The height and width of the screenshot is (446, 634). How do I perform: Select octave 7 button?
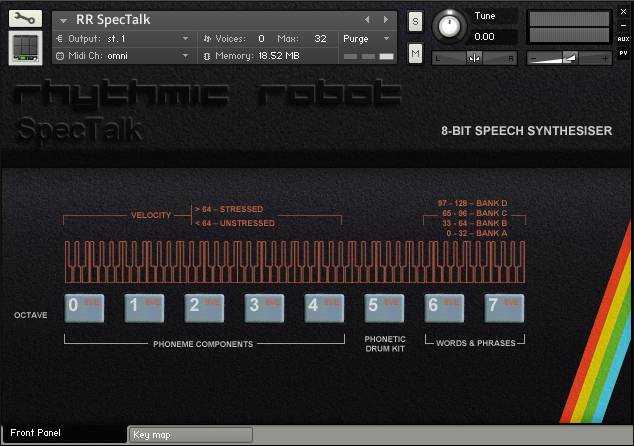(504, 308)
